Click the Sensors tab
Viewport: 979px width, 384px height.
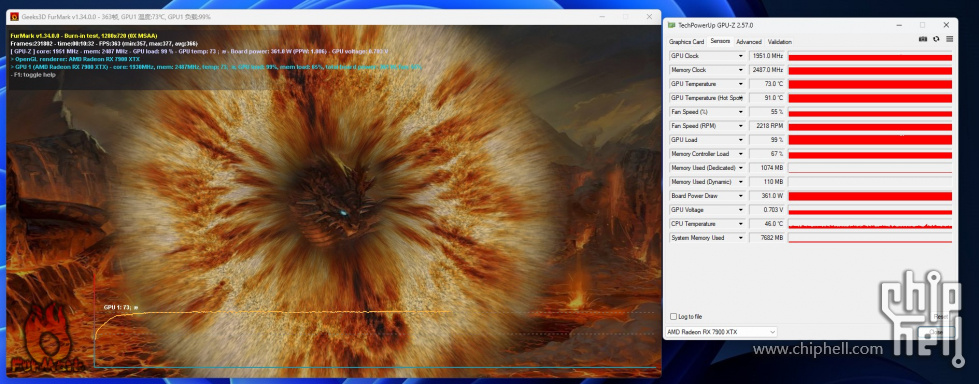(x=720, y=41)
